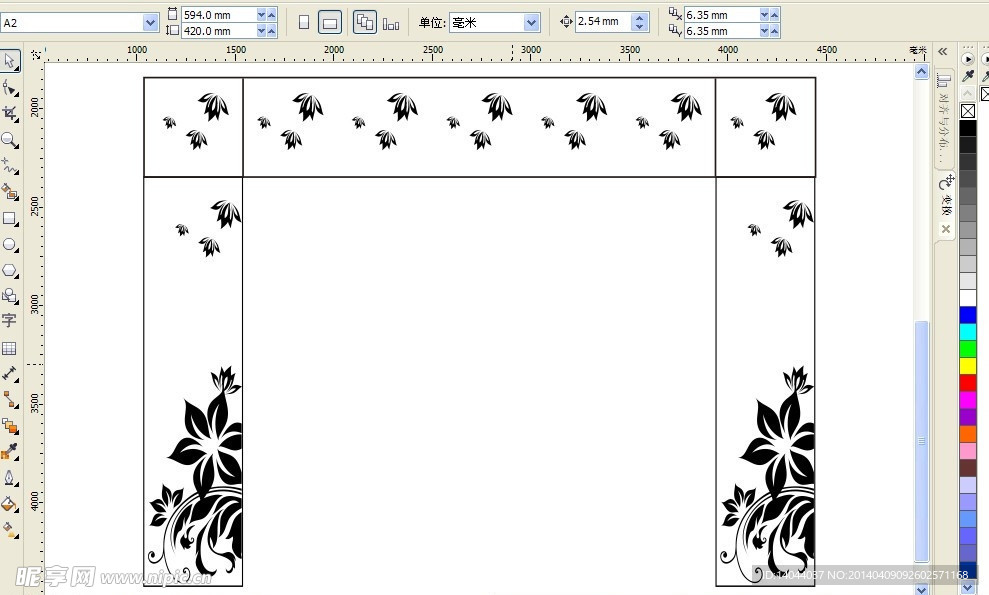Select the Pick (arrow) tool
989x595 pixels.
coord(9,61)
